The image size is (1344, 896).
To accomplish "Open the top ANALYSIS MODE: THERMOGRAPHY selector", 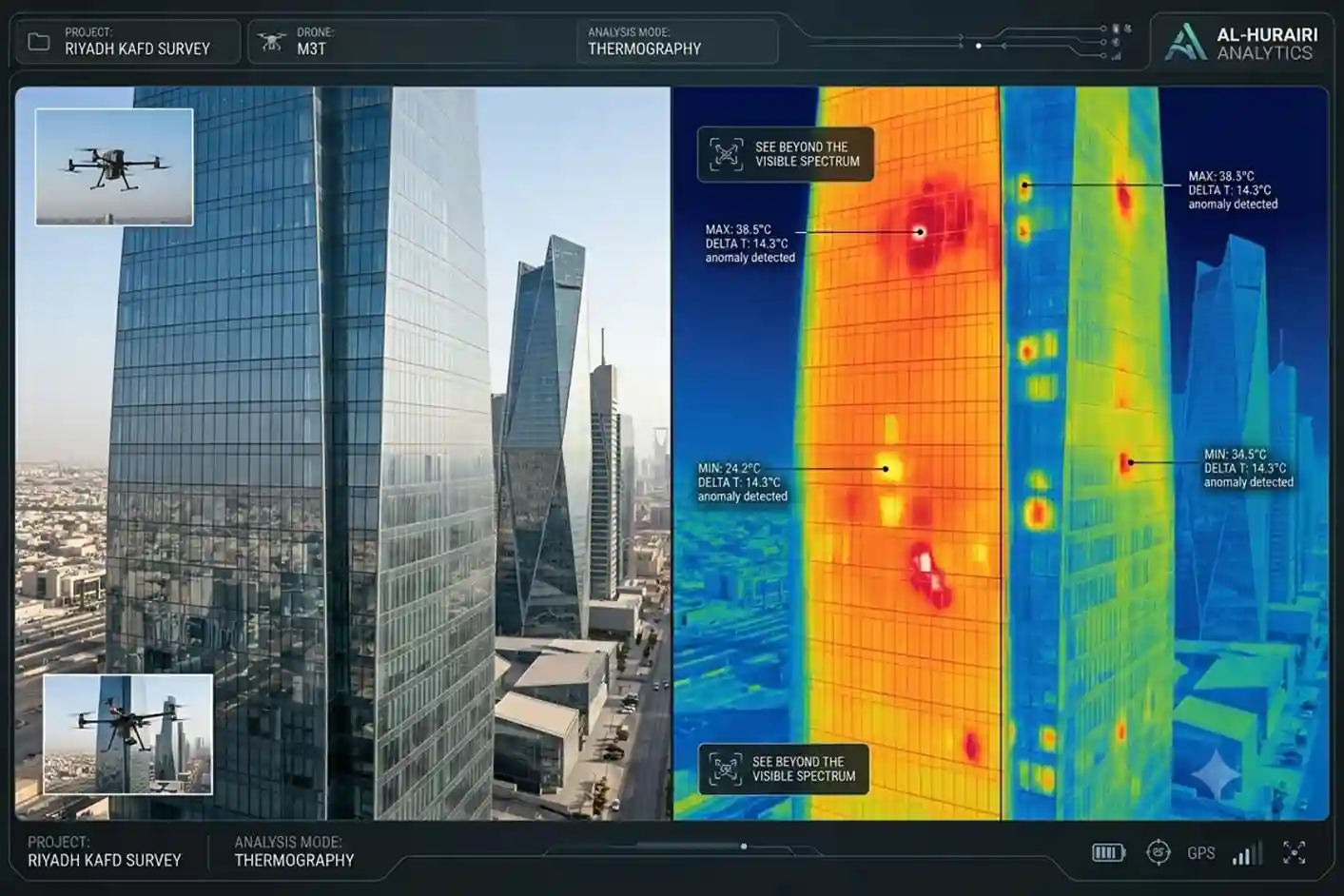I will (677, 42).
